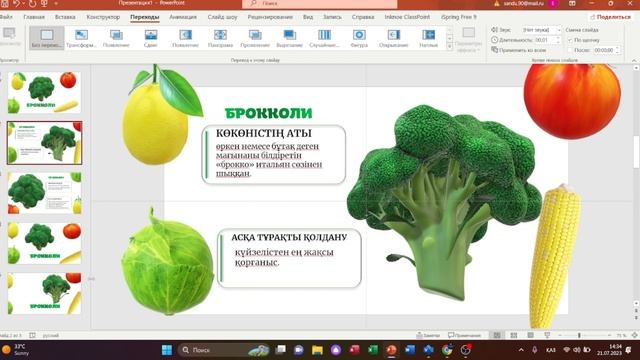Viewport: 640px width, 360px height.
Task: Toggle the 'После' checkbox
Action: tap(570, 50)
